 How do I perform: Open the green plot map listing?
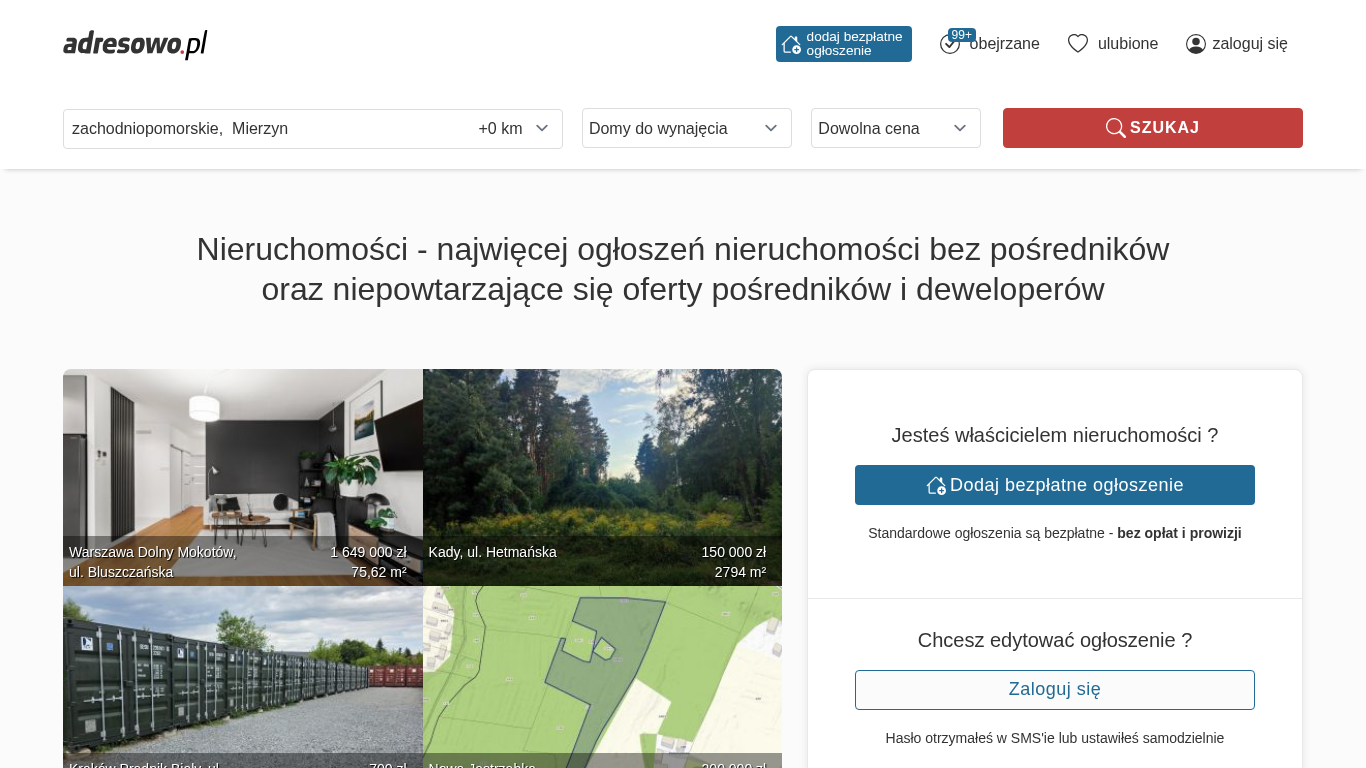[602, 670]
